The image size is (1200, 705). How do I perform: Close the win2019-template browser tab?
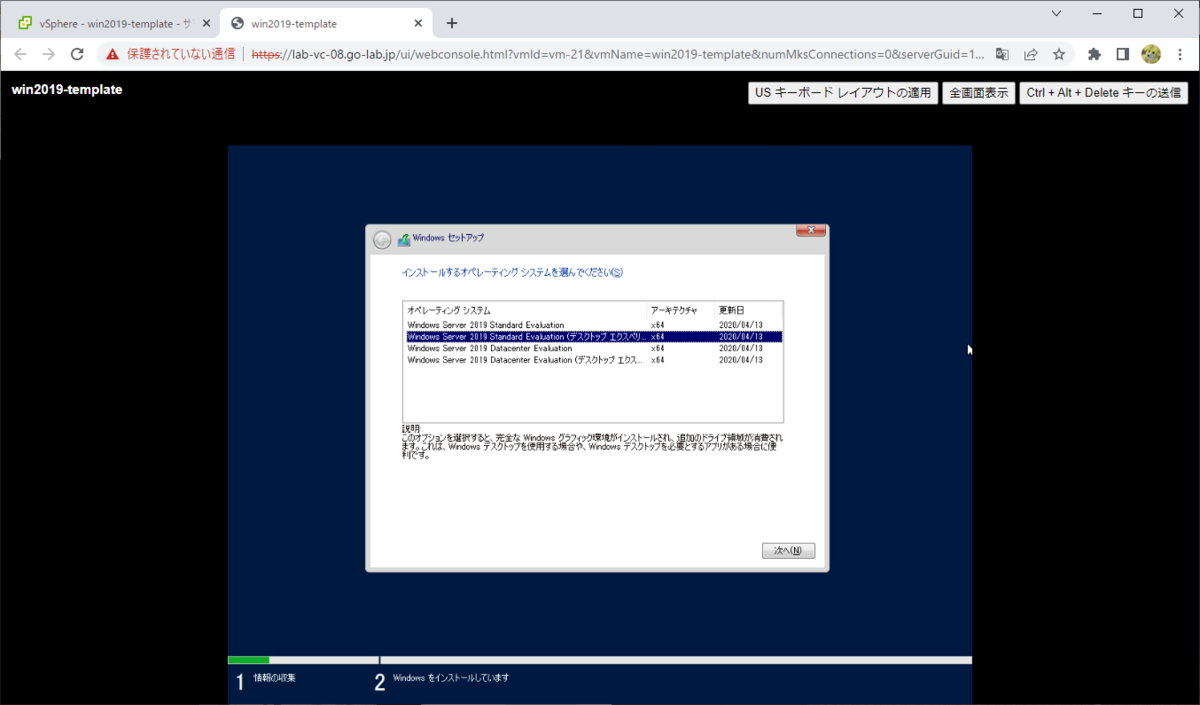(416, 23)
